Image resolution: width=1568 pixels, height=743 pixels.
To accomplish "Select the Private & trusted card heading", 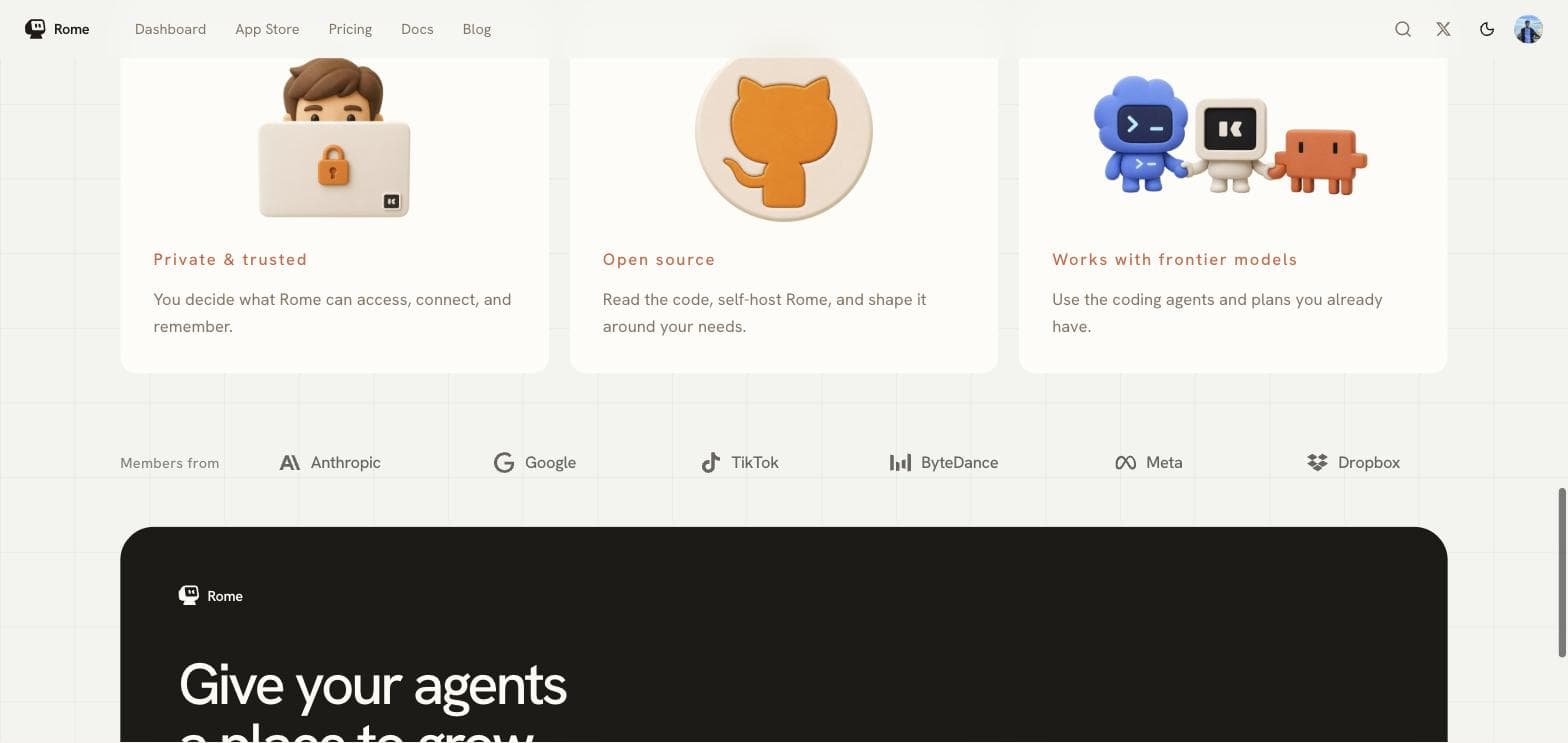I will point(230,259).
